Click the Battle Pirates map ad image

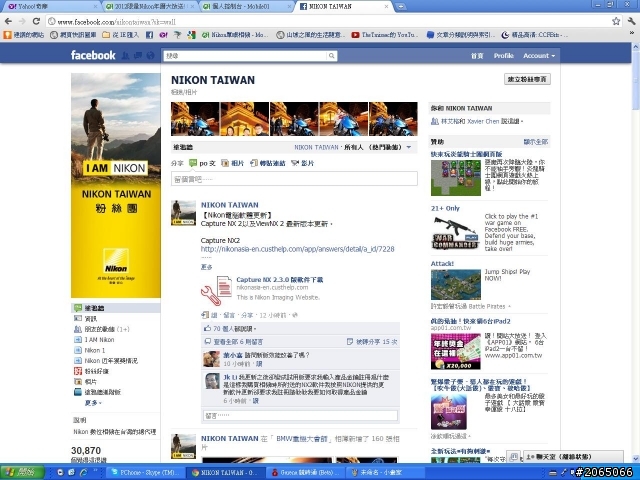(x=456, y=284)
